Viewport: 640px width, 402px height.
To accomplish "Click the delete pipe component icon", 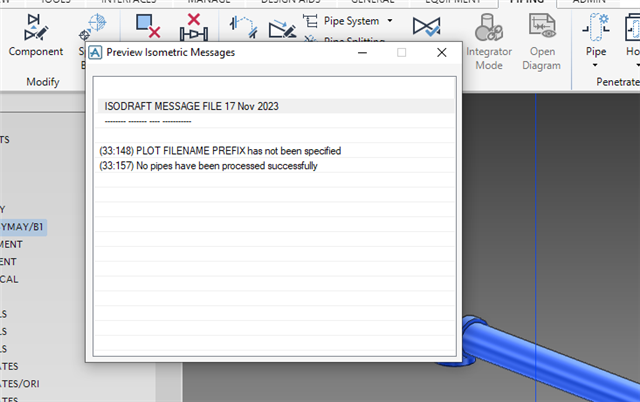I will (194, 27).
